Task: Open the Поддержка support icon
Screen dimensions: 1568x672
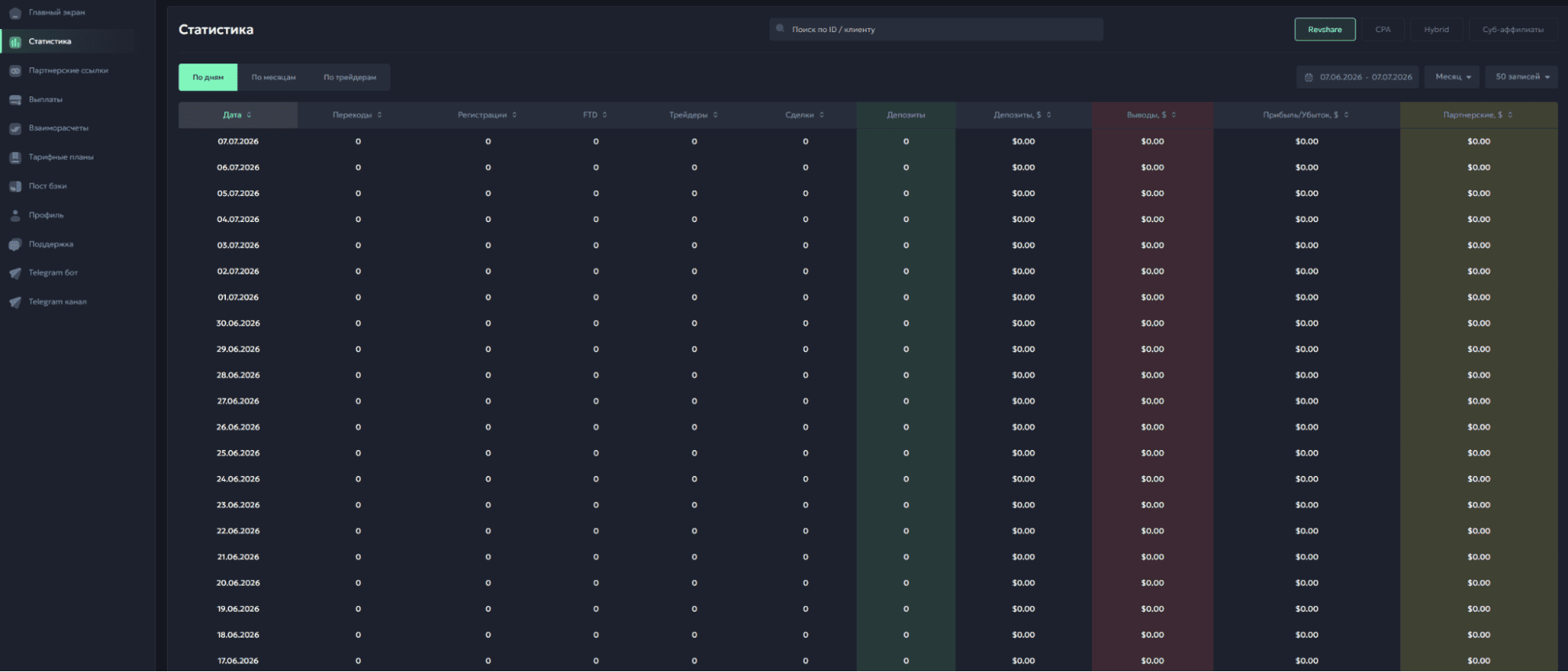Action: click(15, 245)
